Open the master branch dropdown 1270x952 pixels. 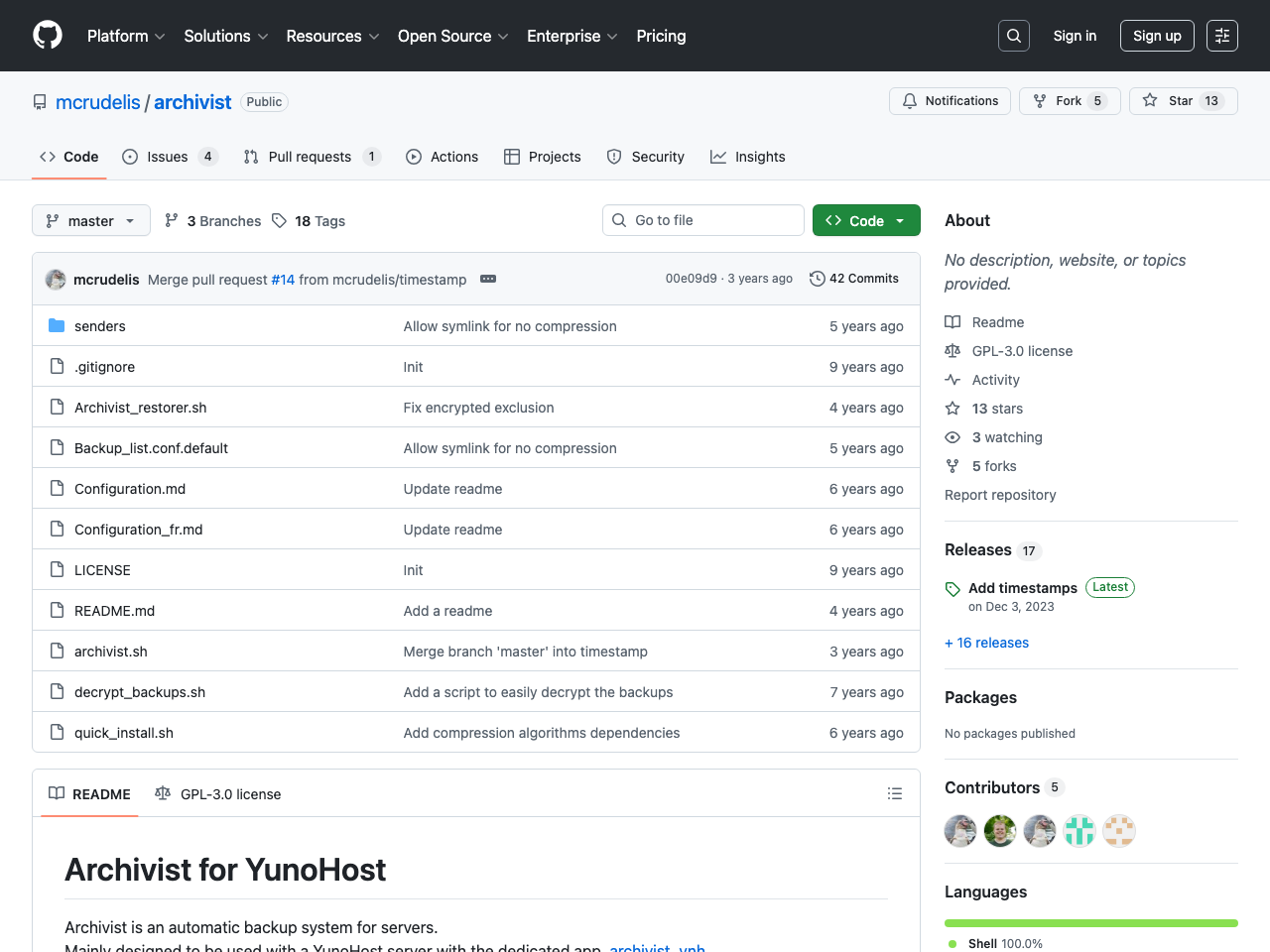91,221
